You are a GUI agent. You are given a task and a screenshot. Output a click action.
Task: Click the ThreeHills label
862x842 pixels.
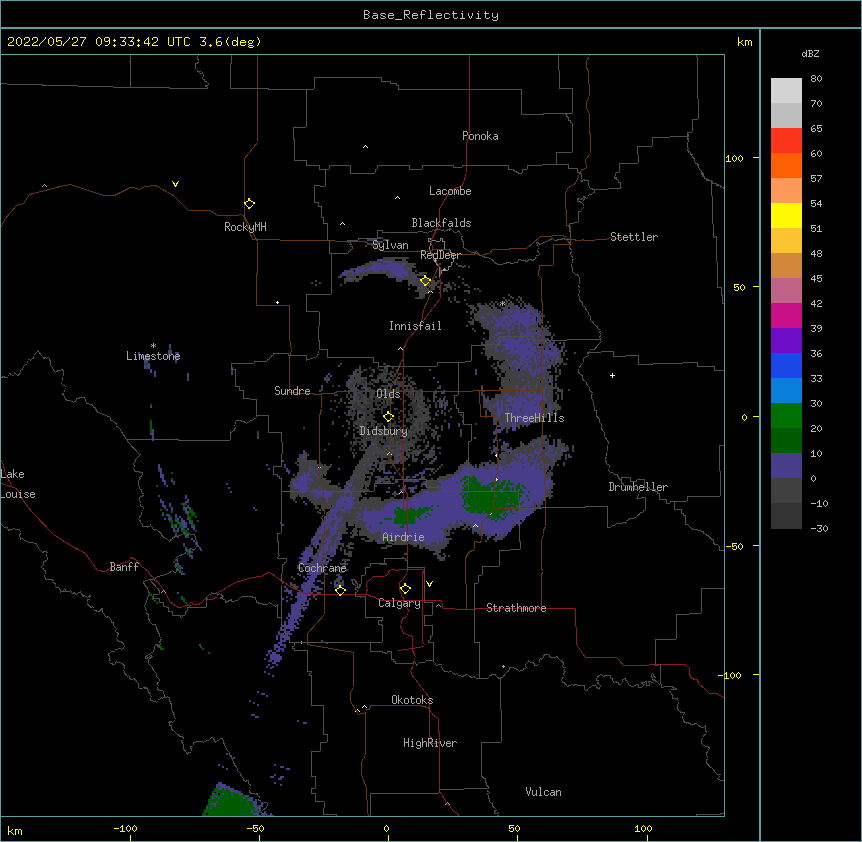534,418
